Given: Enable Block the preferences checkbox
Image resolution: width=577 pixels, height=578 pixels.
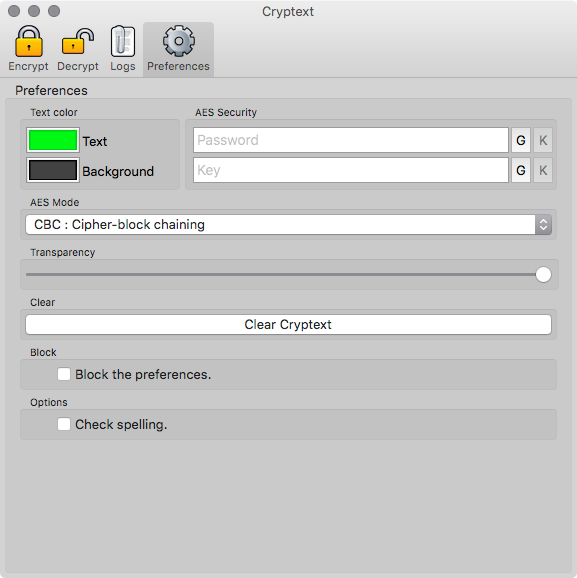Looking at the screenshot, I should click(64, 374).
